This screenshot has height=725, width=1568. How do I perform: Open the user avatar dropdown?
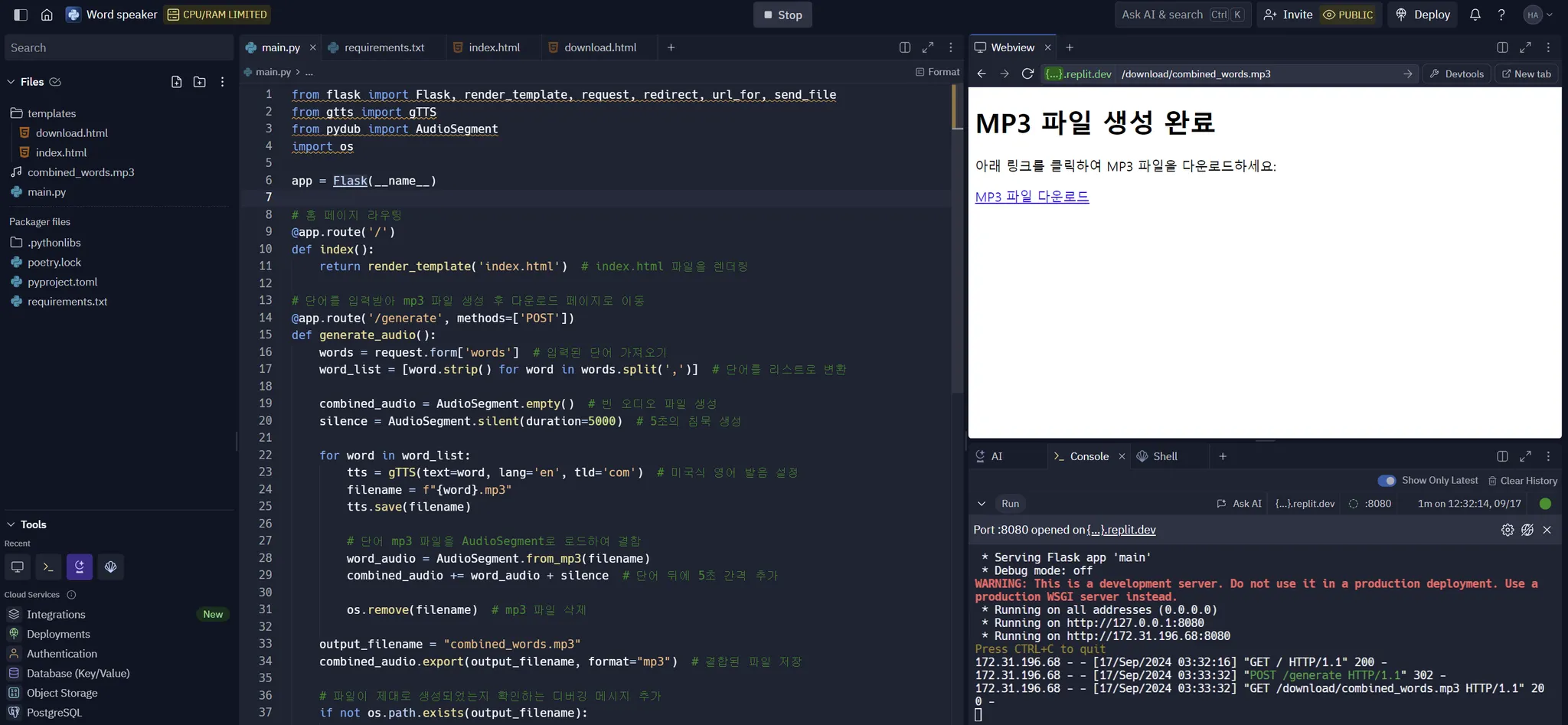click(1538, 15)
